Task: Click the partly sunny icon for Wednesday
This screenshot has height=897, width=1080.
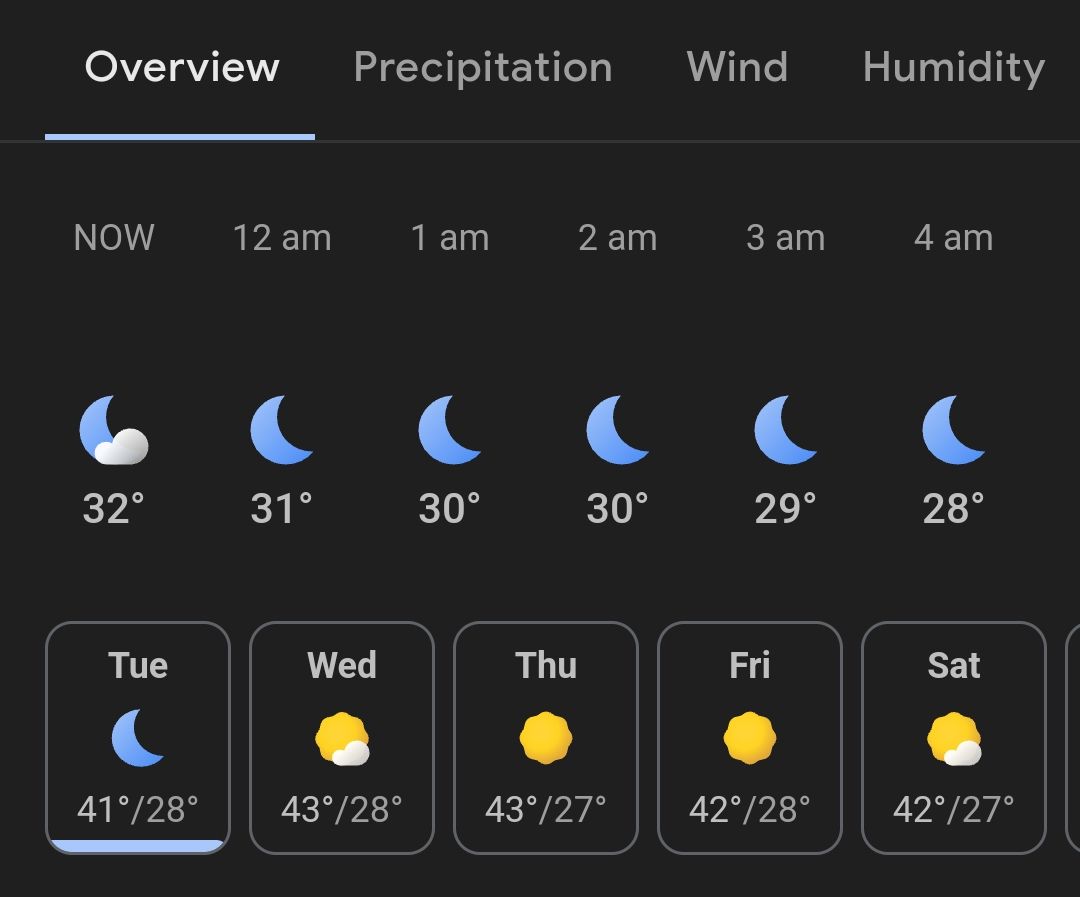Action: point(342,739)
